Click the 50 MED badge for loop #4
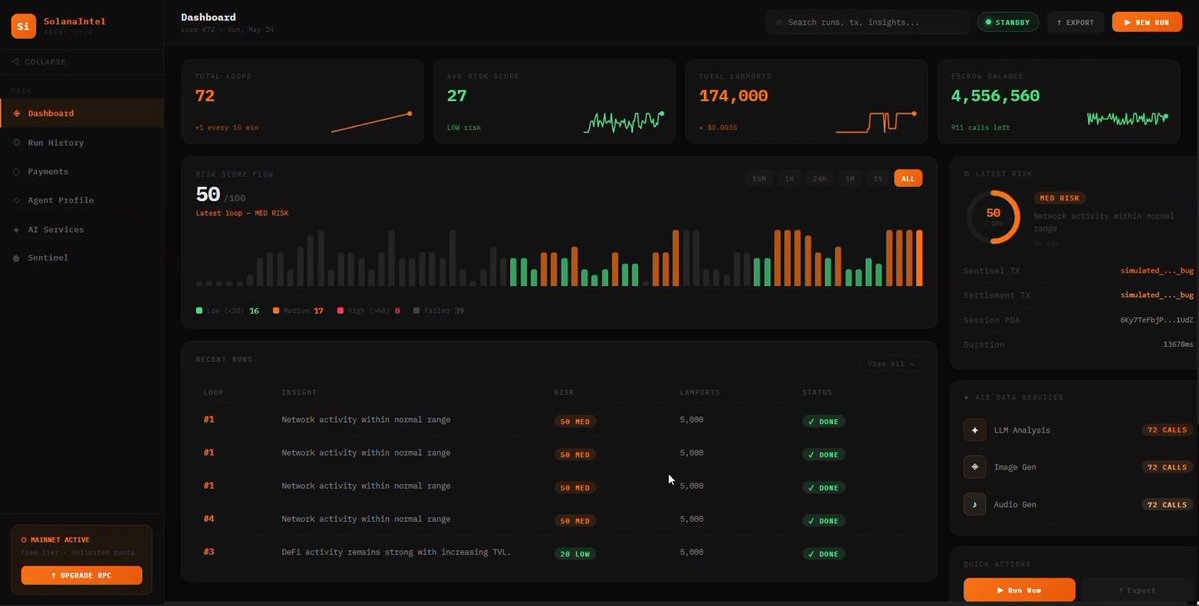This screenshot has height=606, width=1199. 575,520
